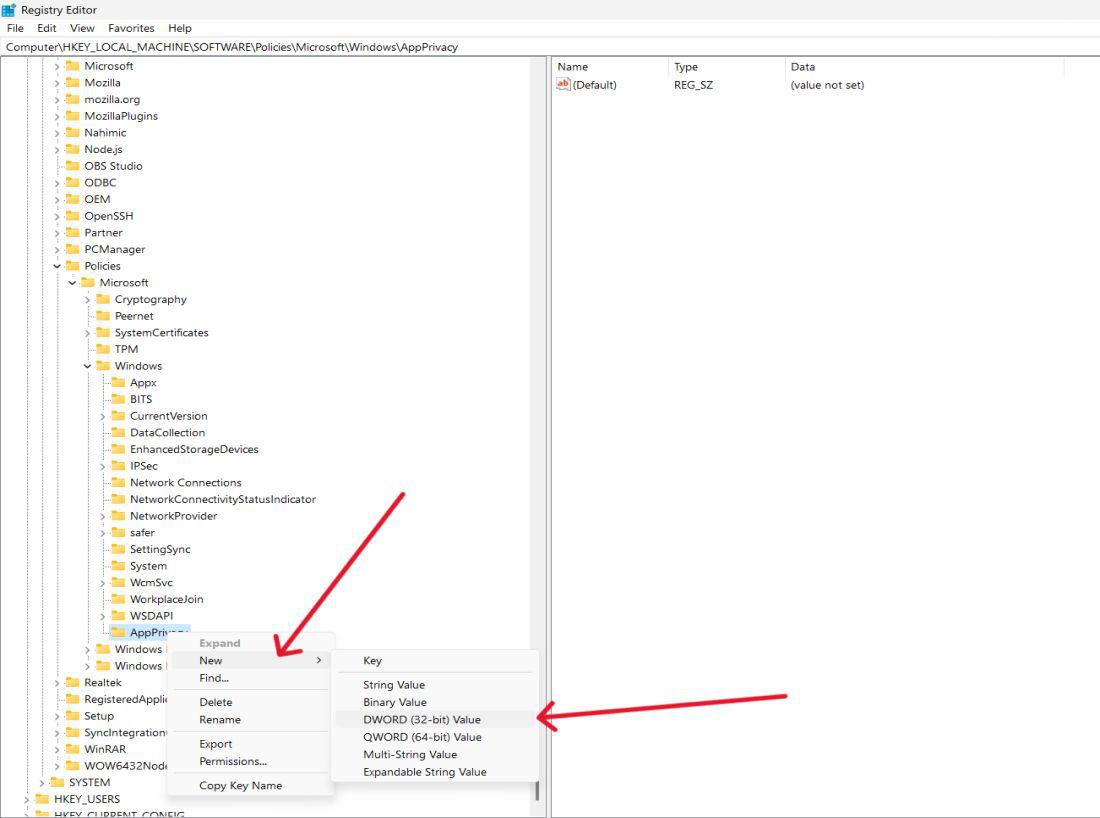Screen dimensions: 1100x818
Task: Click the Peernet folder icon
Action: [103, 316]
